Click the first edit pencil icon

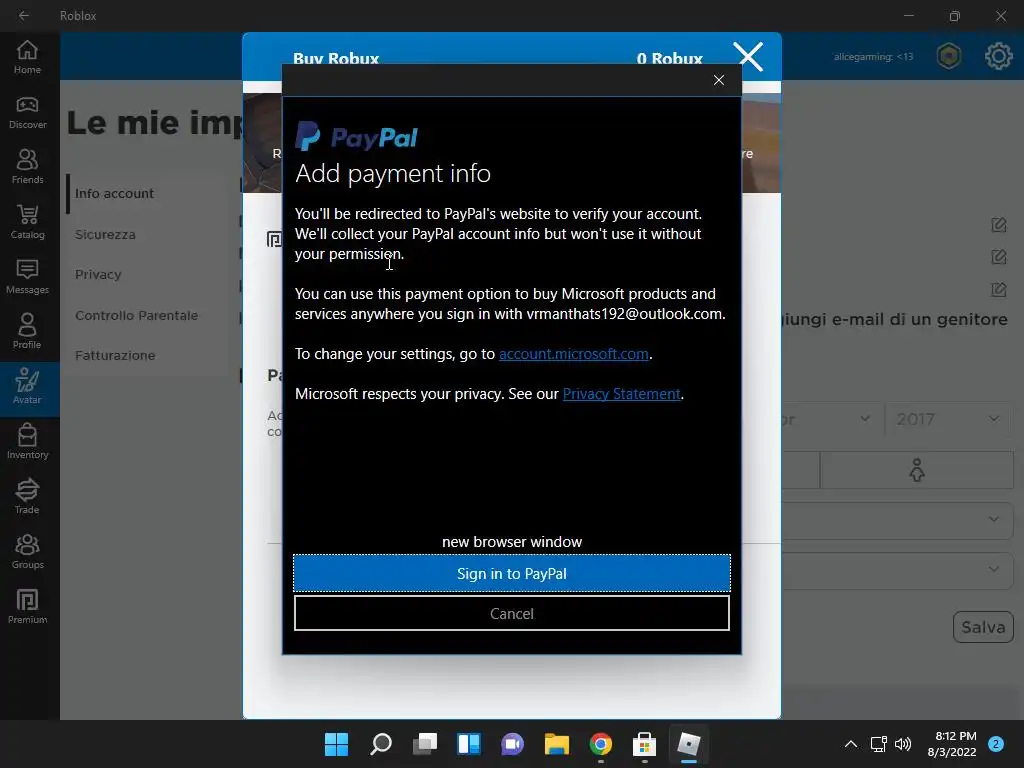coord(999,225)
